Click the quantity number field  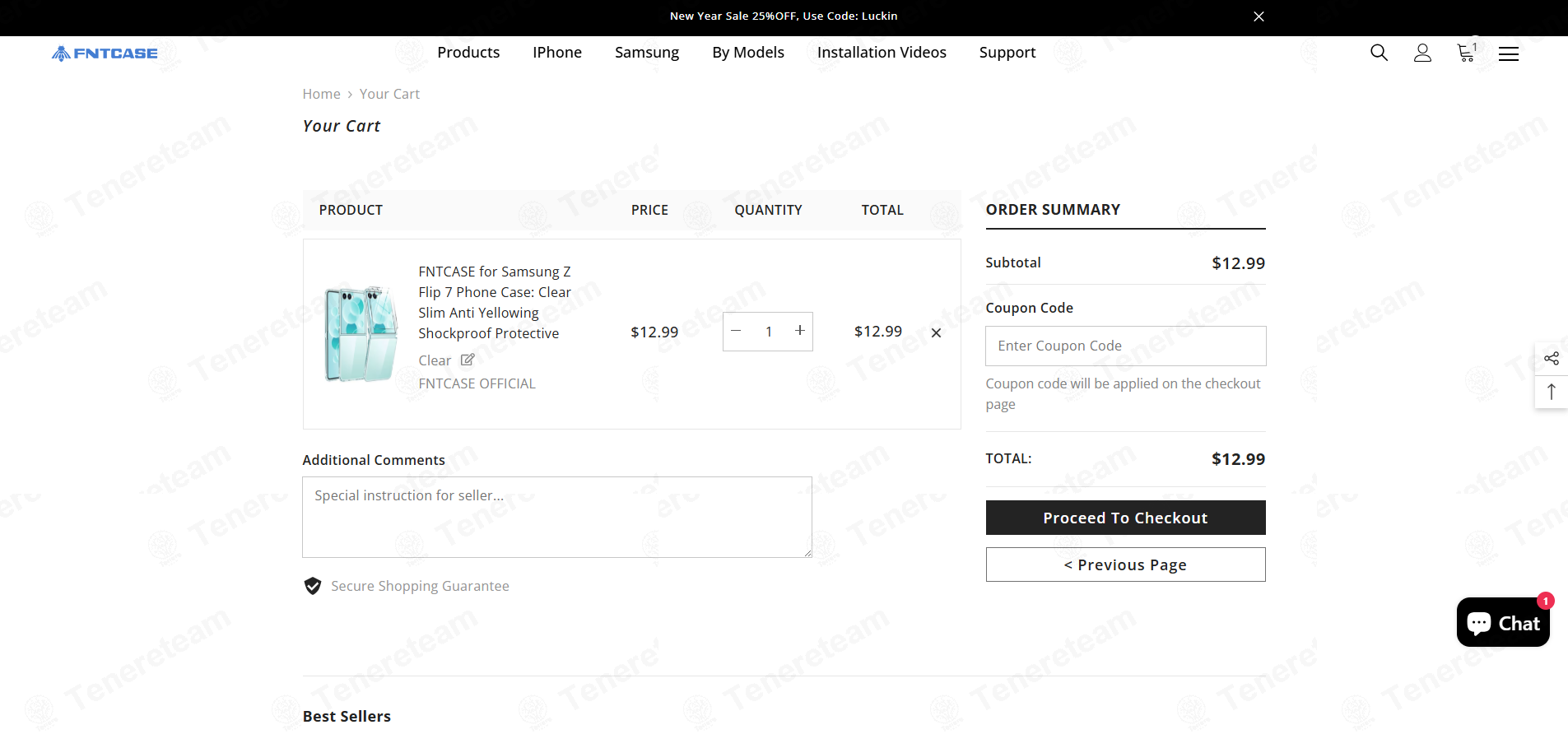(769, 332)
